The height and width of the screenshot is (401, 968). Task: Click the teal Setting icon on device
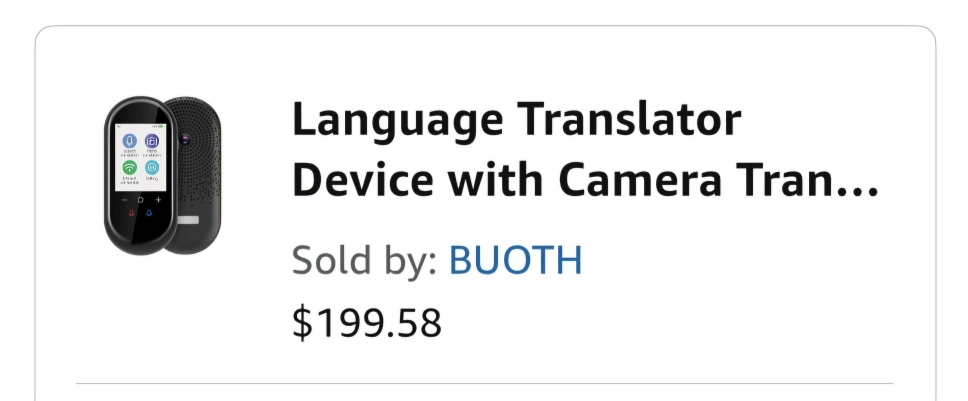(x=152, y=167)
